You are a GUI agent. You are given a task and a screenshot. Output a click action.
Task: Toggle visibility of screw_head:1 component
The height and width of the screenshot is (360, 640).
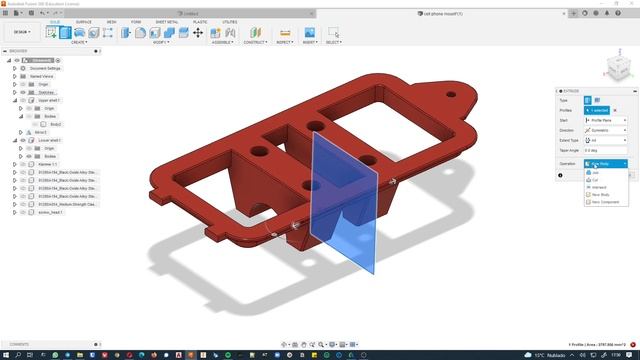point(23,212)
